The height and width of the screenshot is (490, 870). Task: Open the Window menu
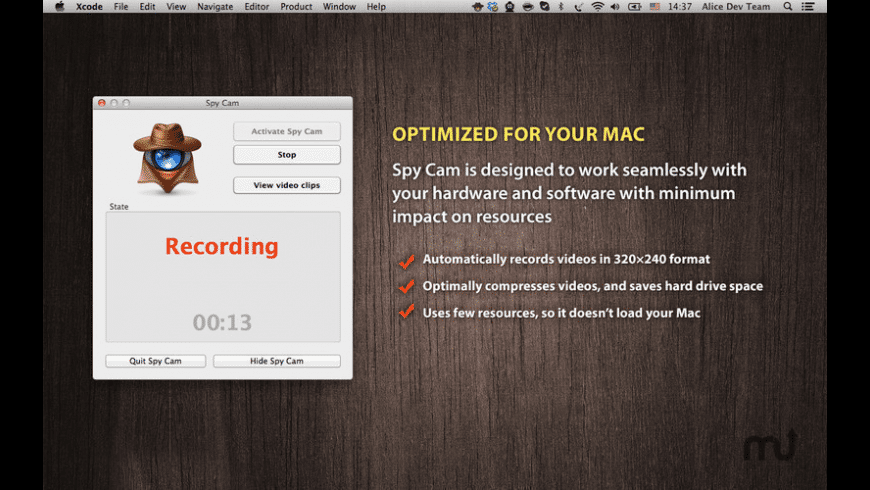(339, 7)
